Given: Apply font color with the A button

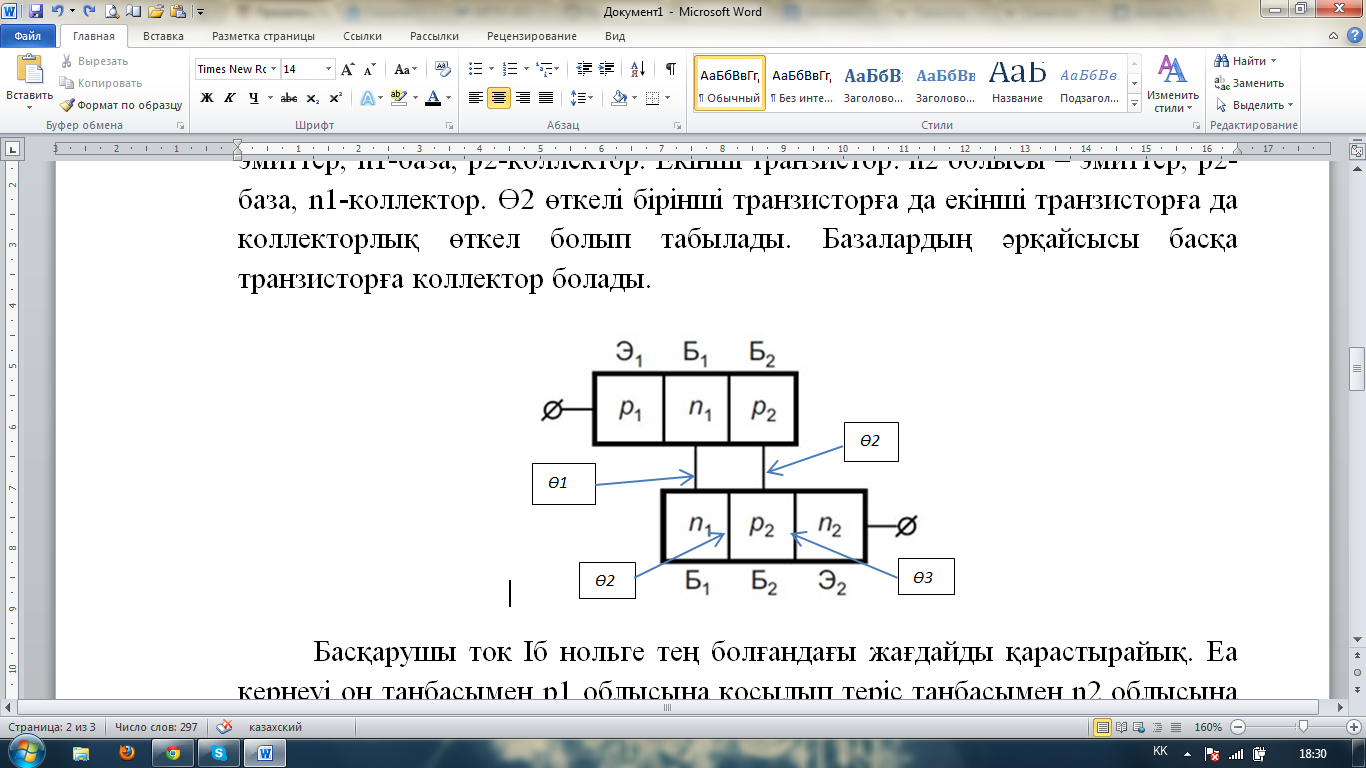Looking at the screenshot, I should point(432,98).
